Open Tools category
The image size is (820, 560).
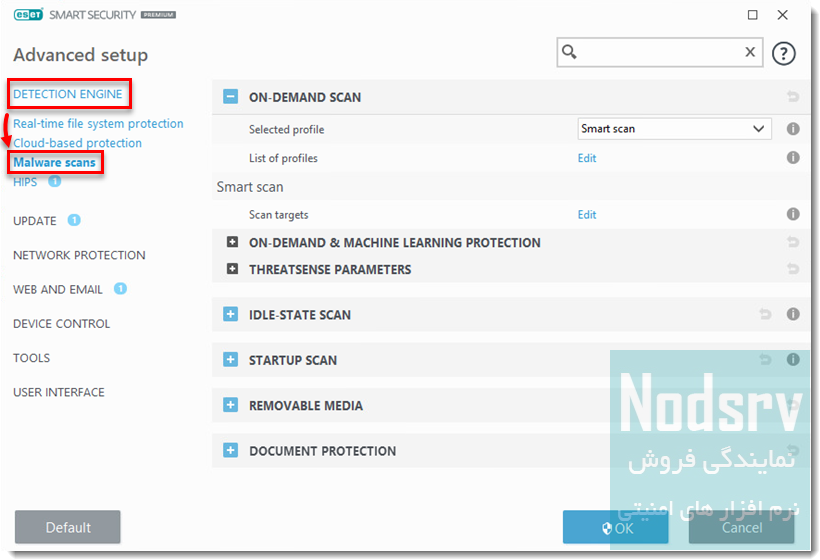point(31,358)
